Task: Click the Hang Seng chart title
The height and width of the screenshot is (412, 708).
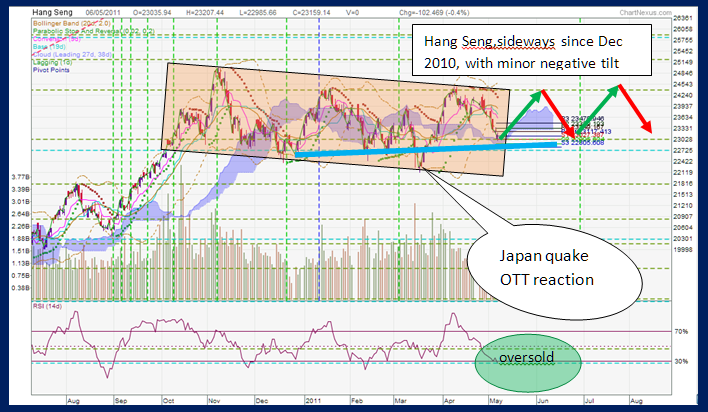Action: click(x=53, y=13)
